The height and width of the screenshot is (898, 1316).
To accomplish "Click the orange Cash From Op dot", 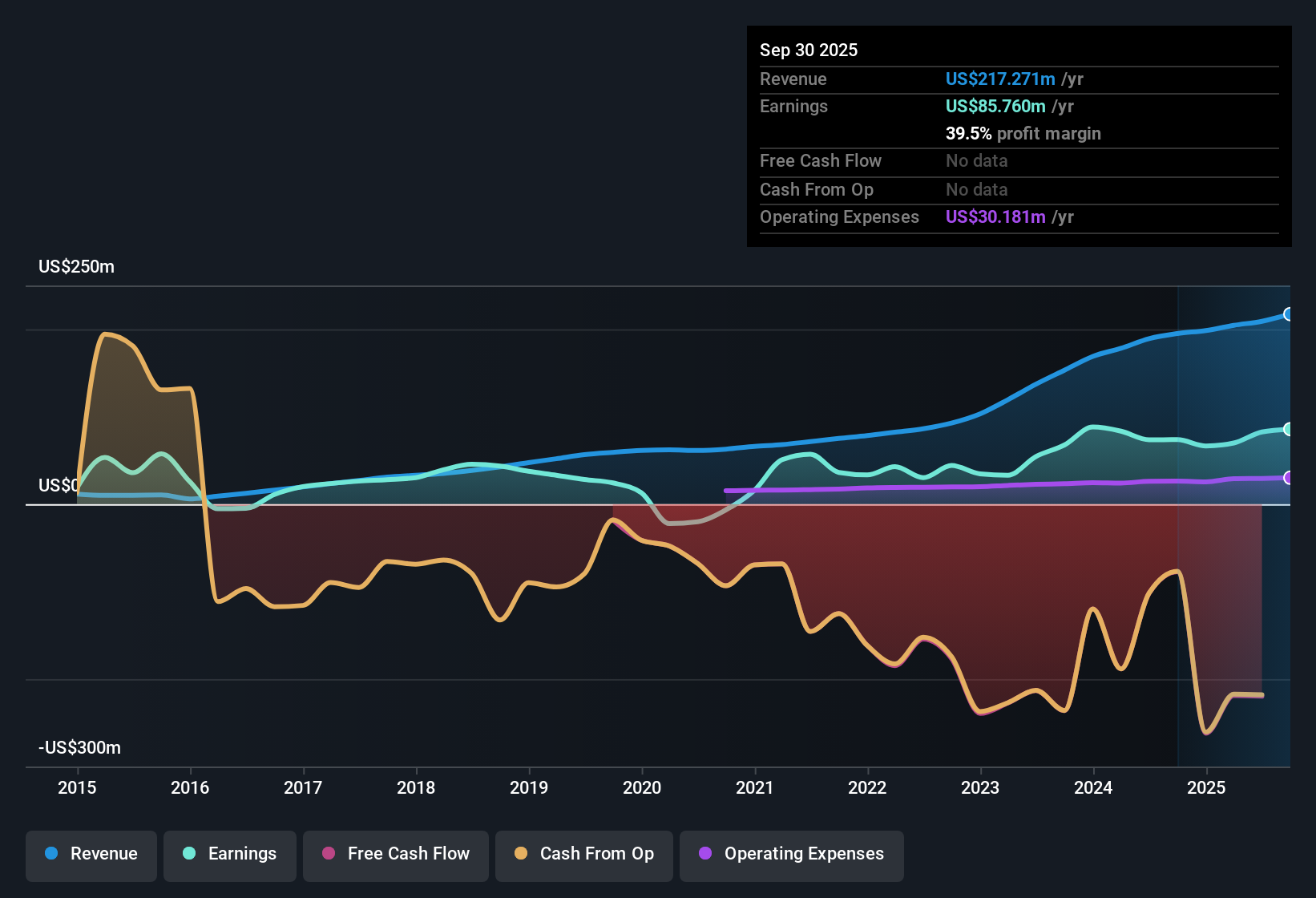I will pyautogui.click(x=521, y=854).
